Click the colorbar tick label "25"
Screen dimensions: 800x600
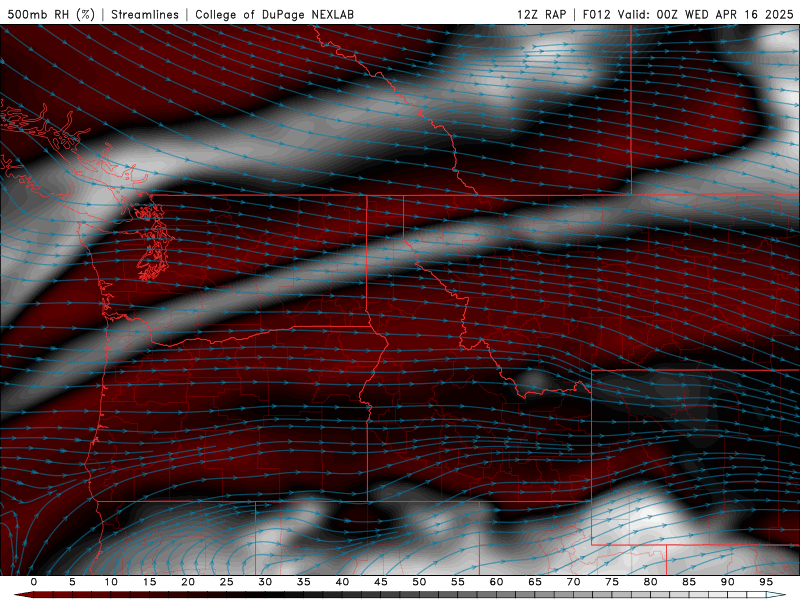227,582
